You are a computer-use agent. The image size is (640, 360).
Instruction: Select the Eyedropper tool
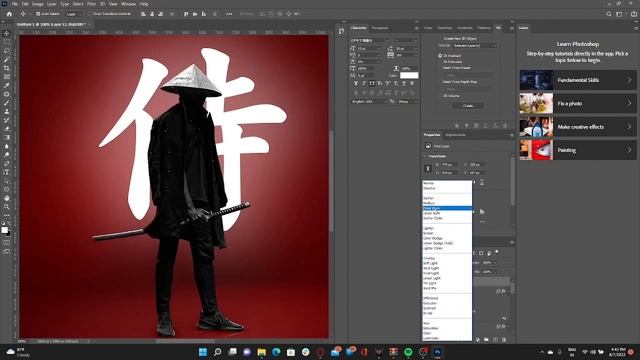[x=7, y=85]
